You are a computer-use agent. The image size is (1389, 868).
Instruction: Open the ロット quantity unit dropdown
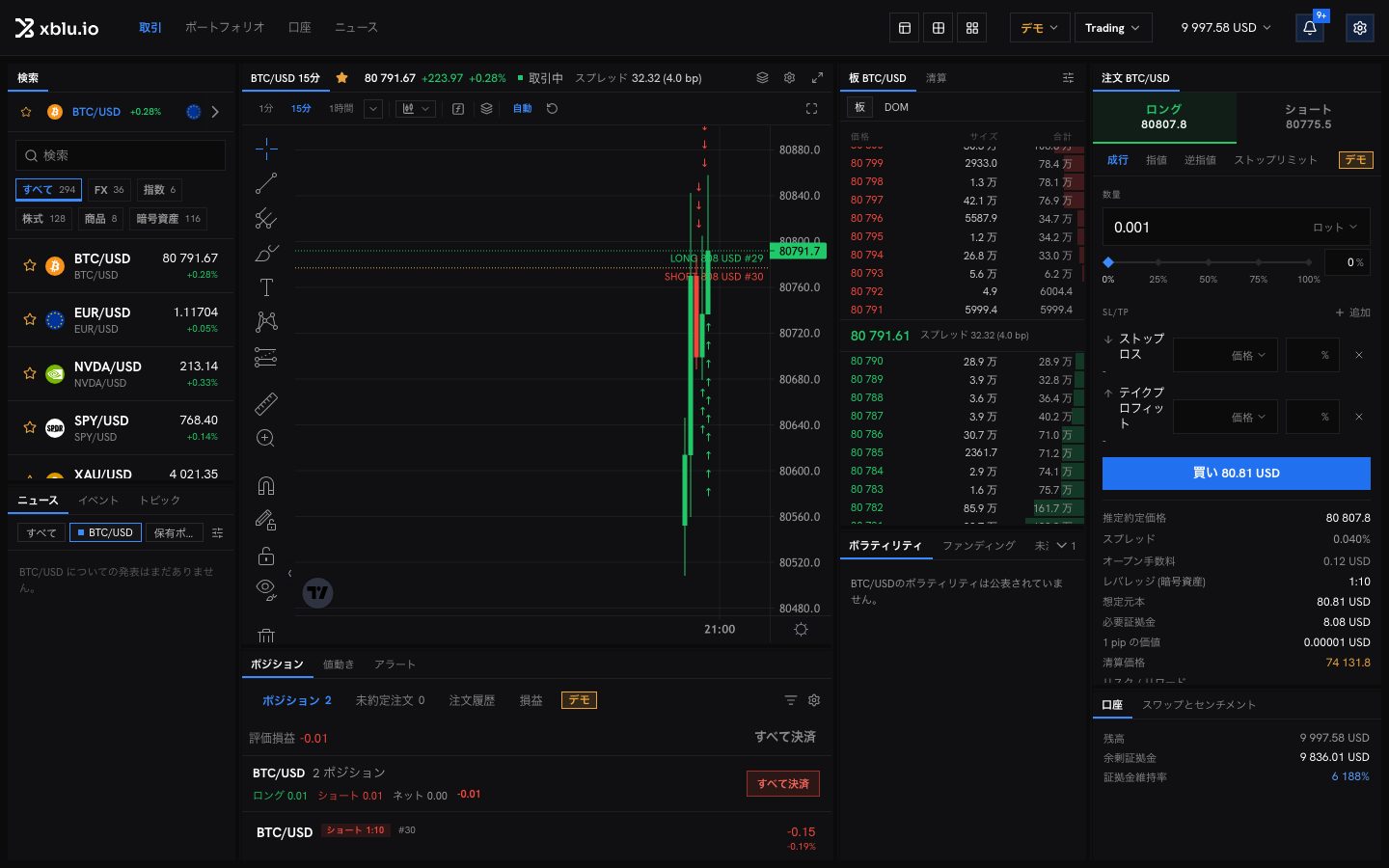pyautogui.click(x=1335, y=228)
